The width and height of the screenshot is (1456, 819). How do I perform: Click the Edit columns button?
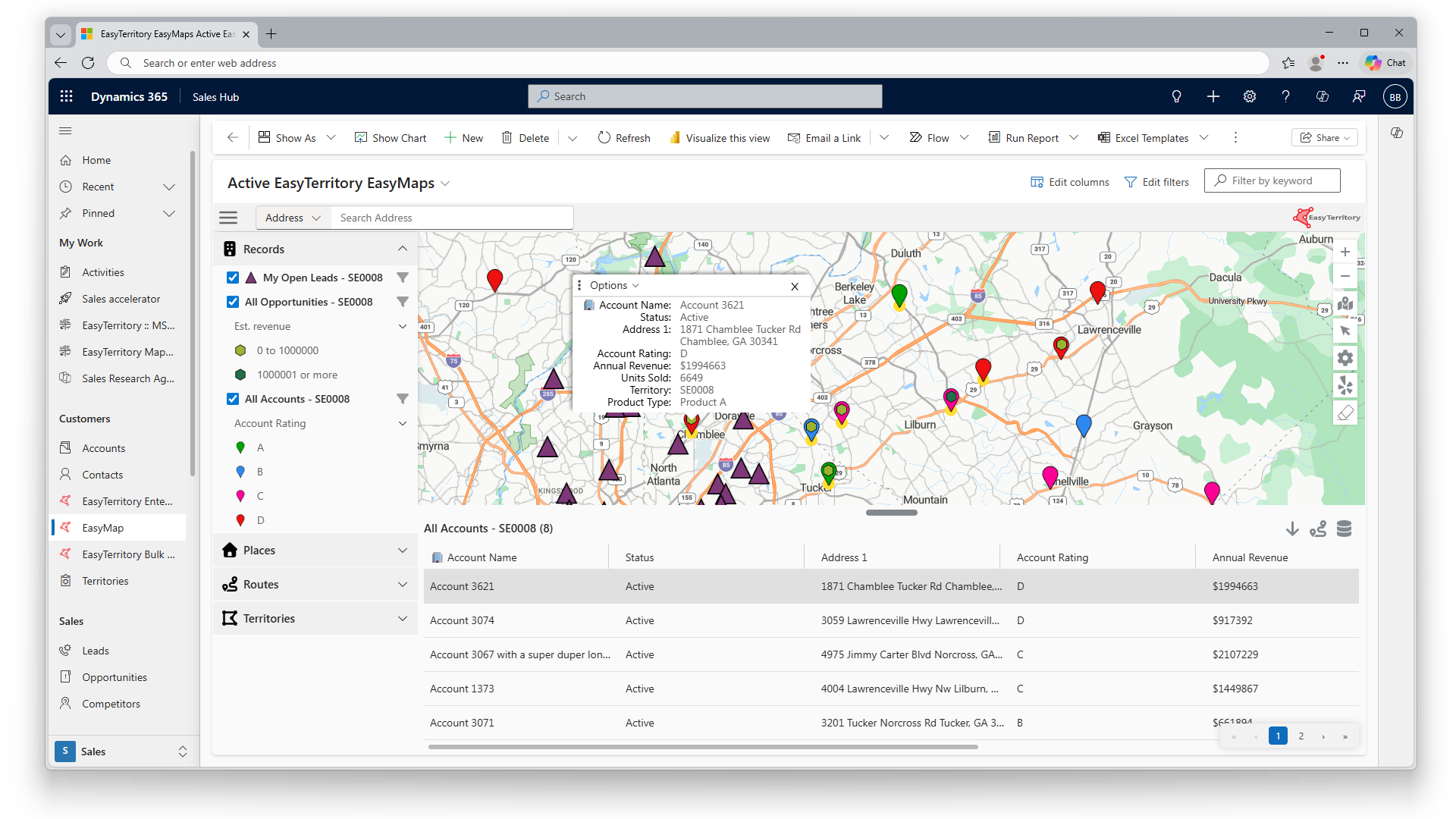click(1070, 182)
